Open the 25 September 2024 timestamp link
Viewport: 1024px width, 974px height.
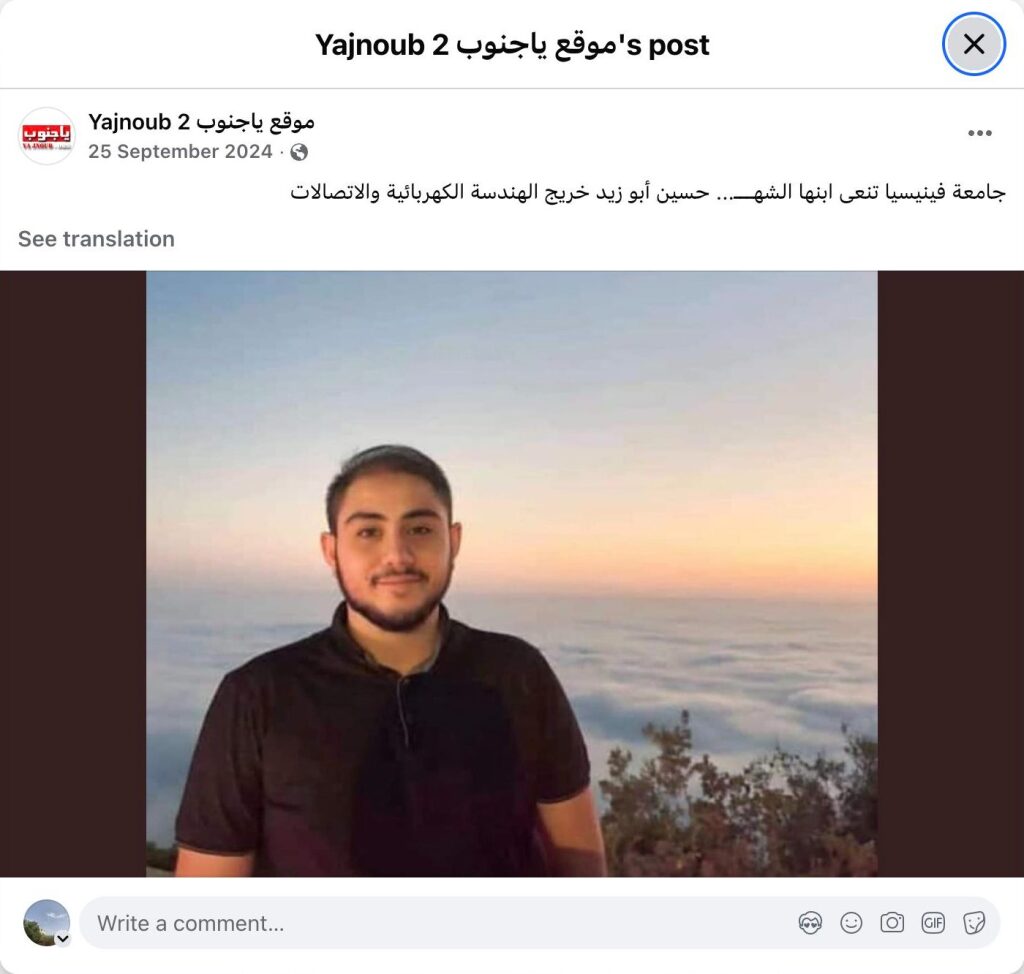click(x=180, y=152)
